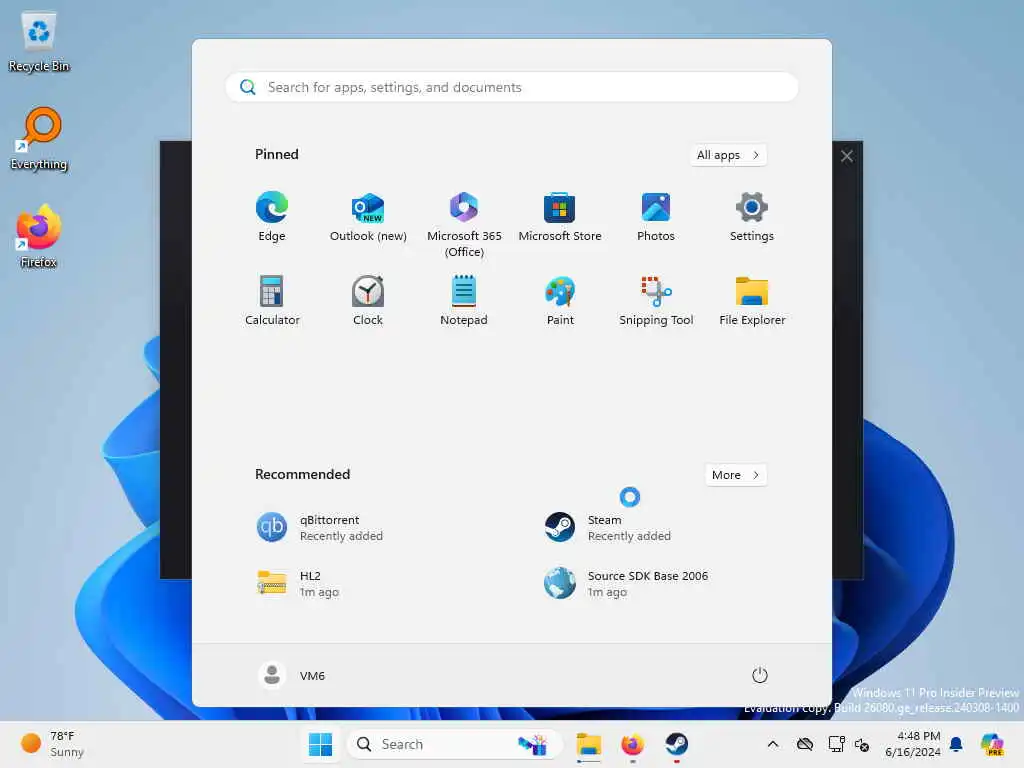The image size is (1024, 768).
Task: Show hidden system tray icons
Action: 773,744
